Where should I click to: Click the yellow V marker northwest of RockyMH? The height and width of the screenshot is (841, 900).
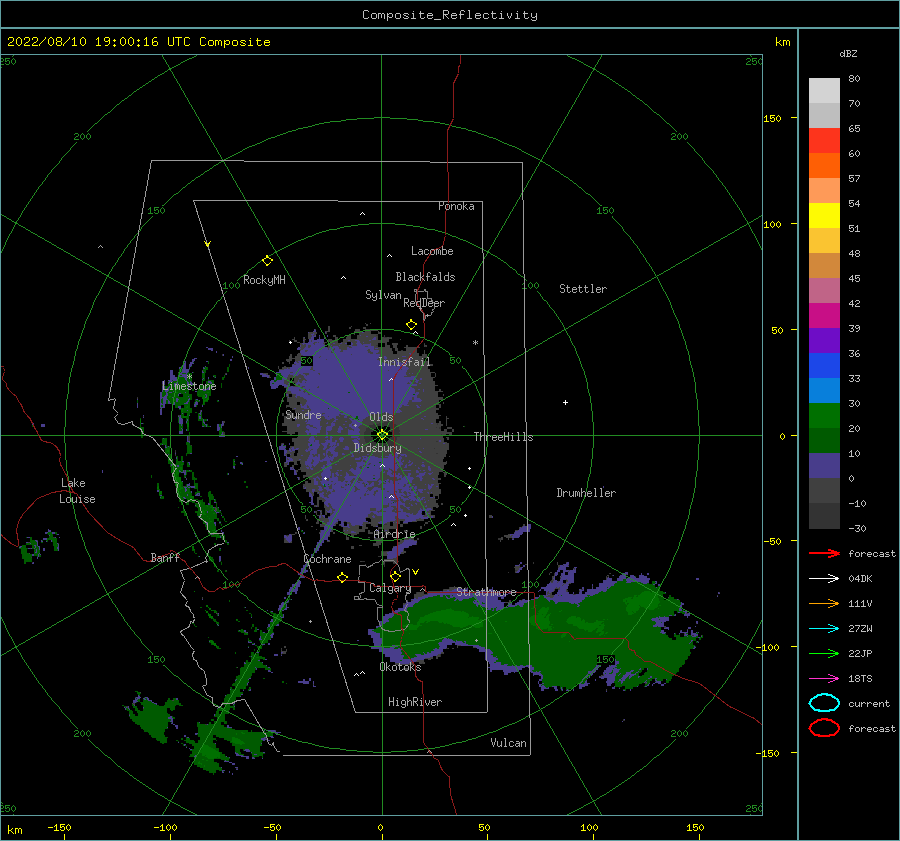click(x=208, y=244)
